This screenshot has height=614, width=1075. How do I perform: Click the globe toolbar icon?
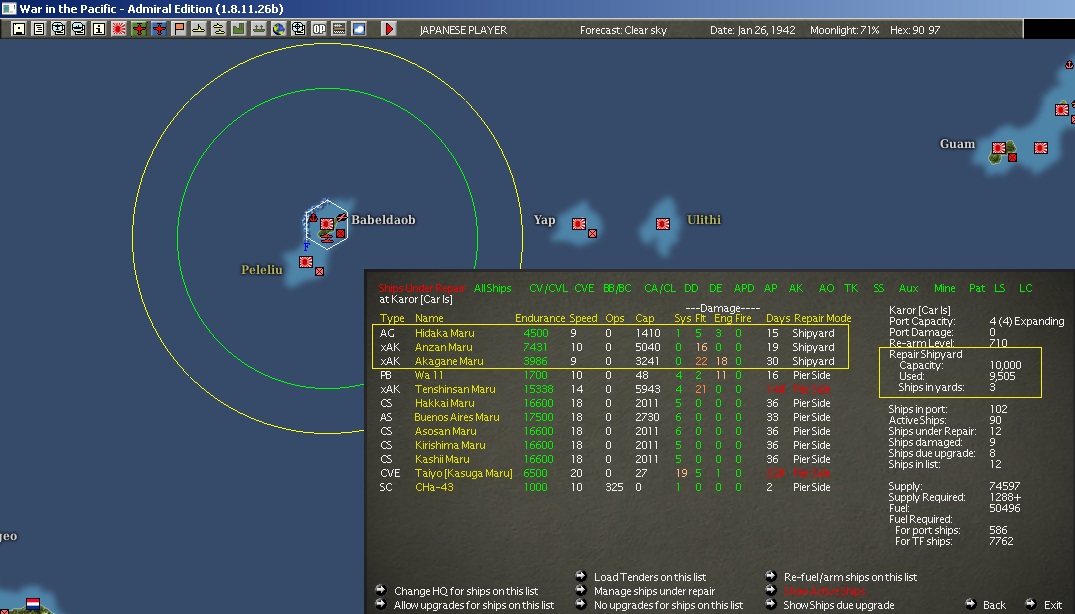coord(278,29)
